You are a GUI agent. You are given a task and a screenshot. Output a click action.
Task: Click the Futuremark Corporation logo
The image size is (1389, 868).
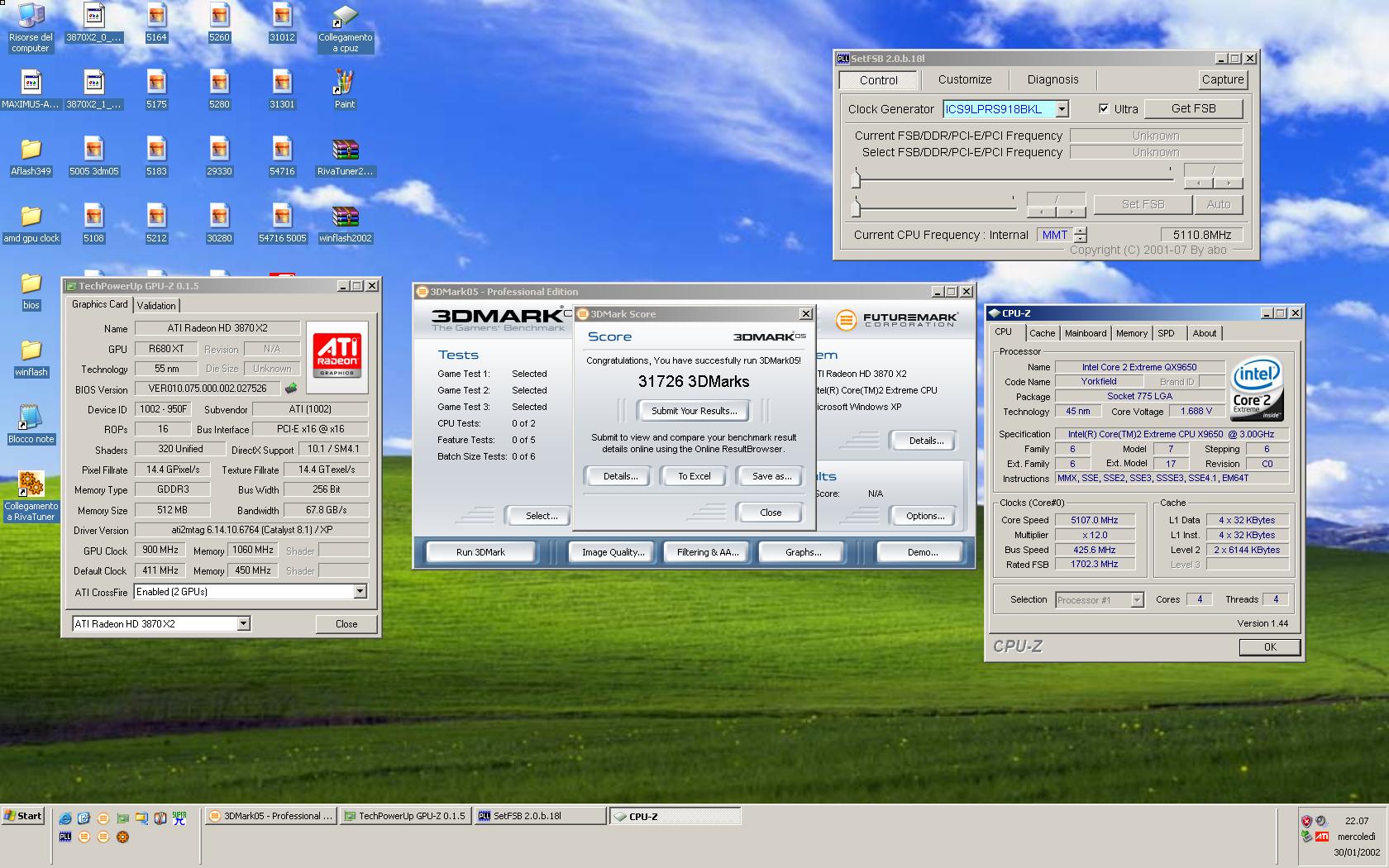[897, 320]
